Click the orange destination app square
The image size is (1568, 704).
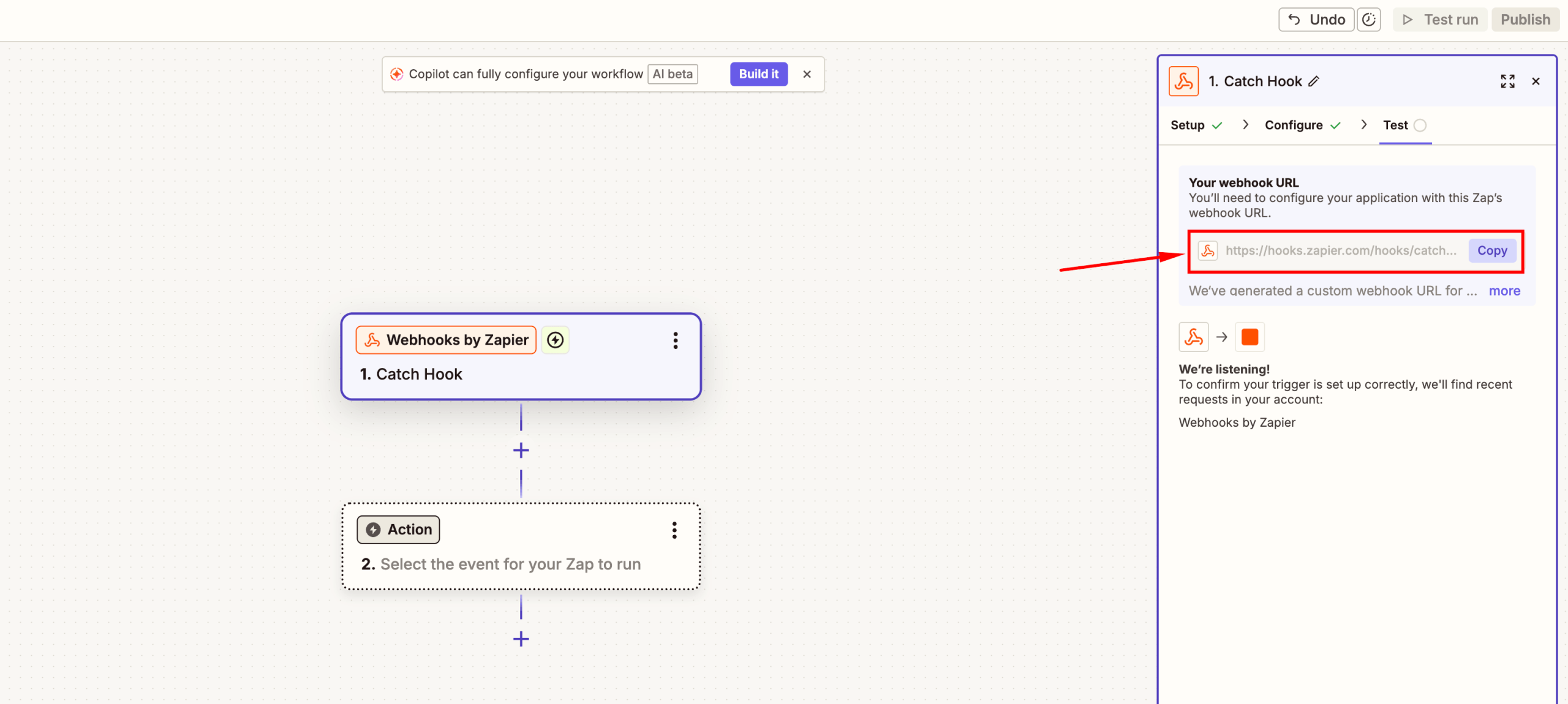click(1249, 337)
